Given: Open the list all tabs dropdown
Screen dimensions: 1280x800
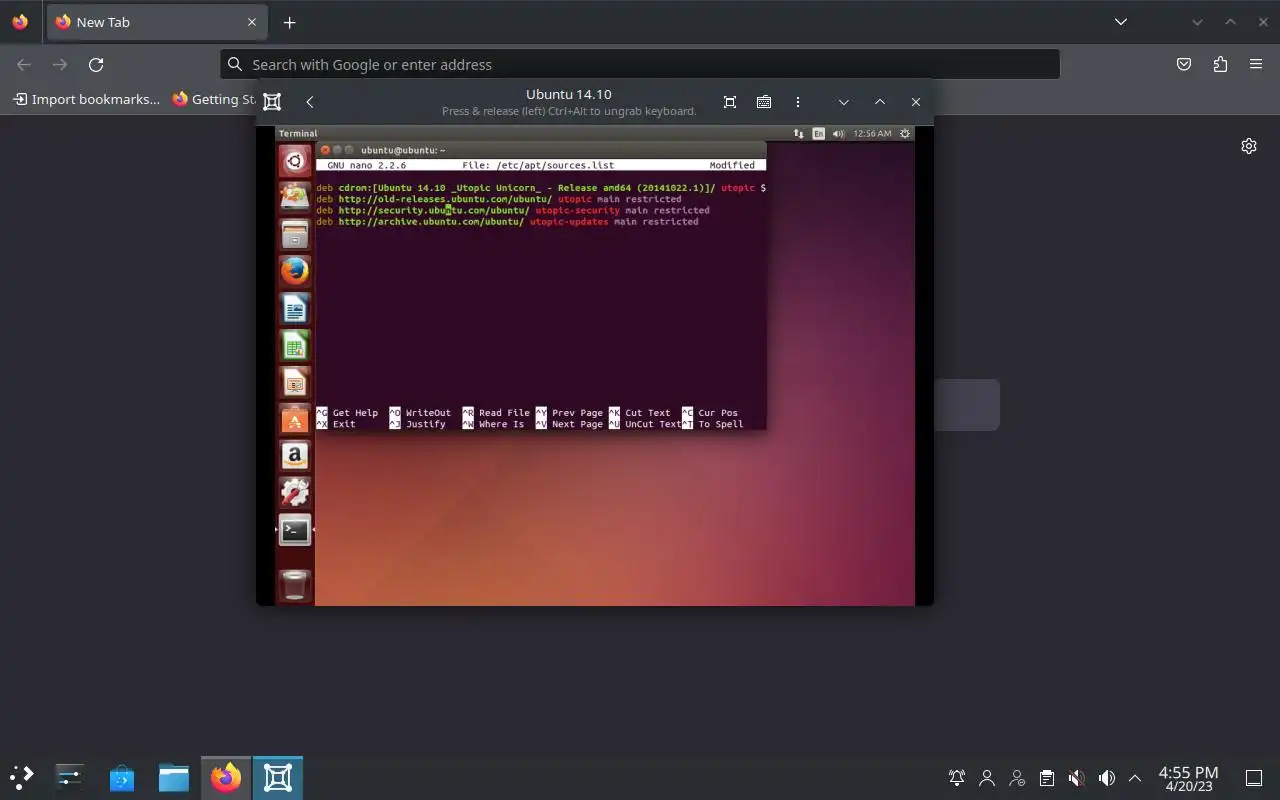Looking at the screenshot, I should point(1121,22).
